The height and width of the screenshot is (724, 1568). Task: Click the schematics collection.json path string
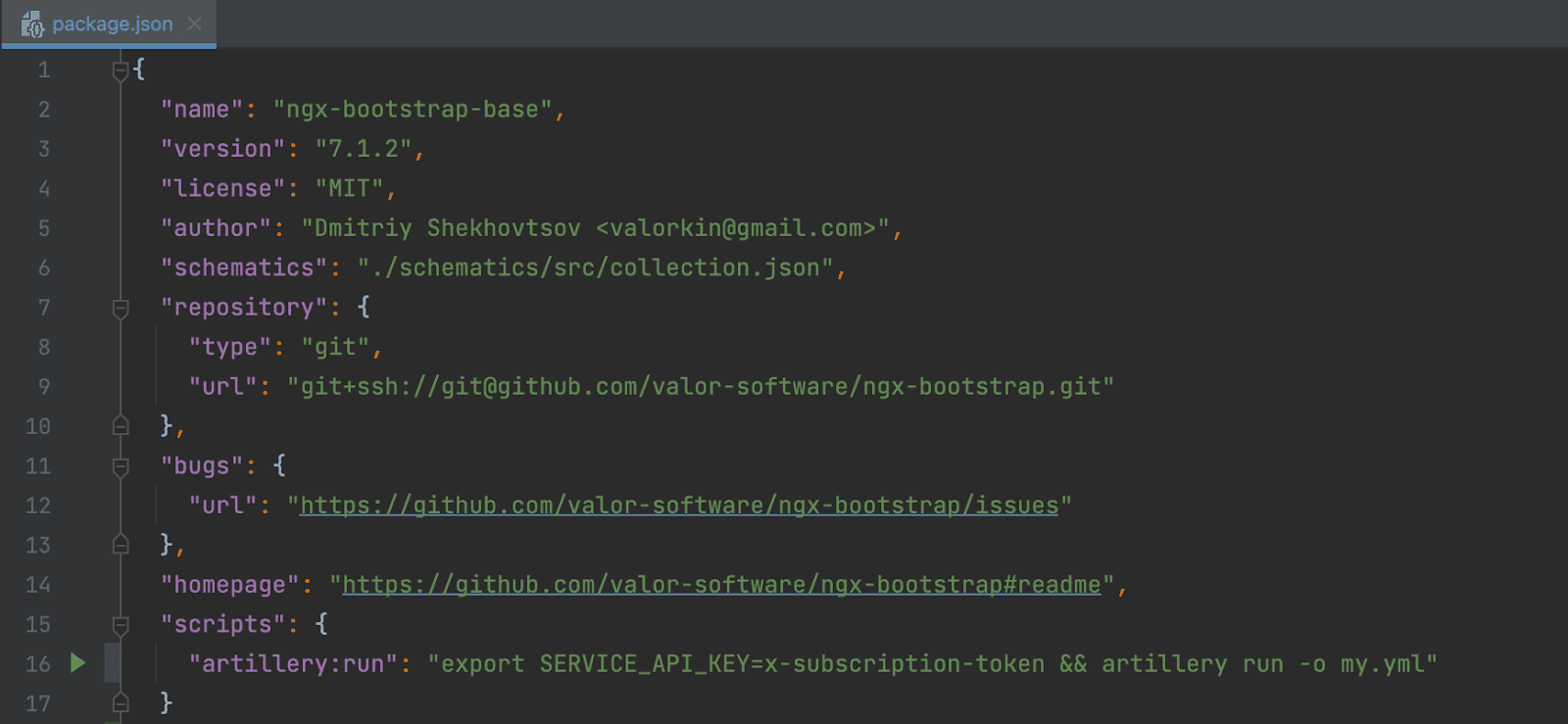595,267
